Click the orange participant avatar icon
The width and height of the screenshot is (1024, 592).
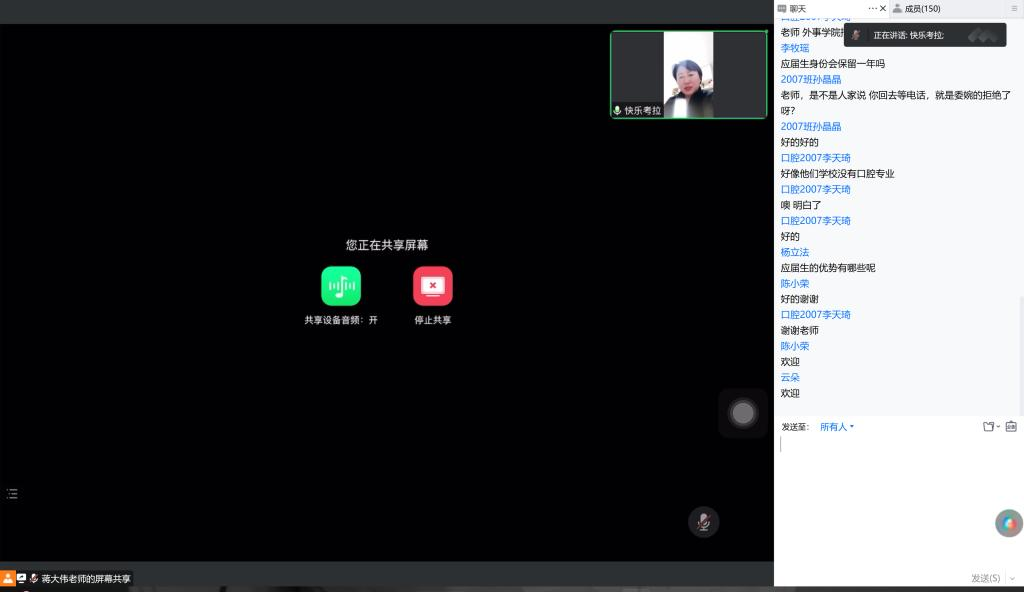8,579
